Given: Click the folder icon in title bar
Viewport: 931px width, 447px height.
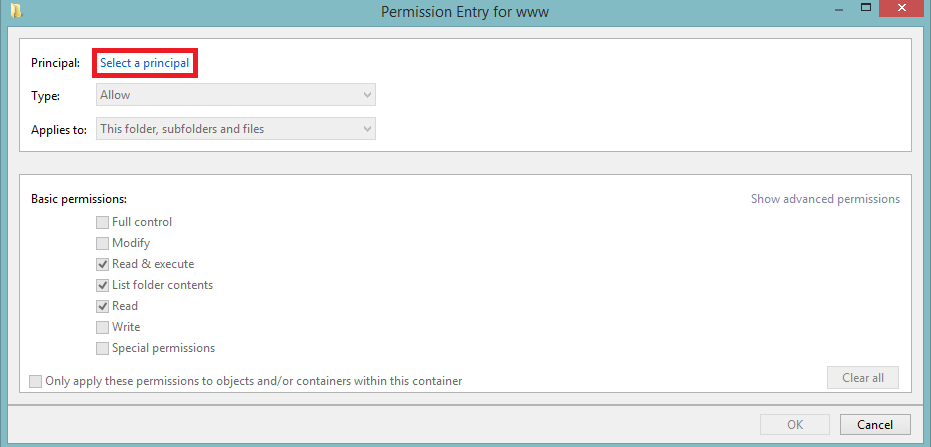Looking at the screenshot, I should (16, 11).
